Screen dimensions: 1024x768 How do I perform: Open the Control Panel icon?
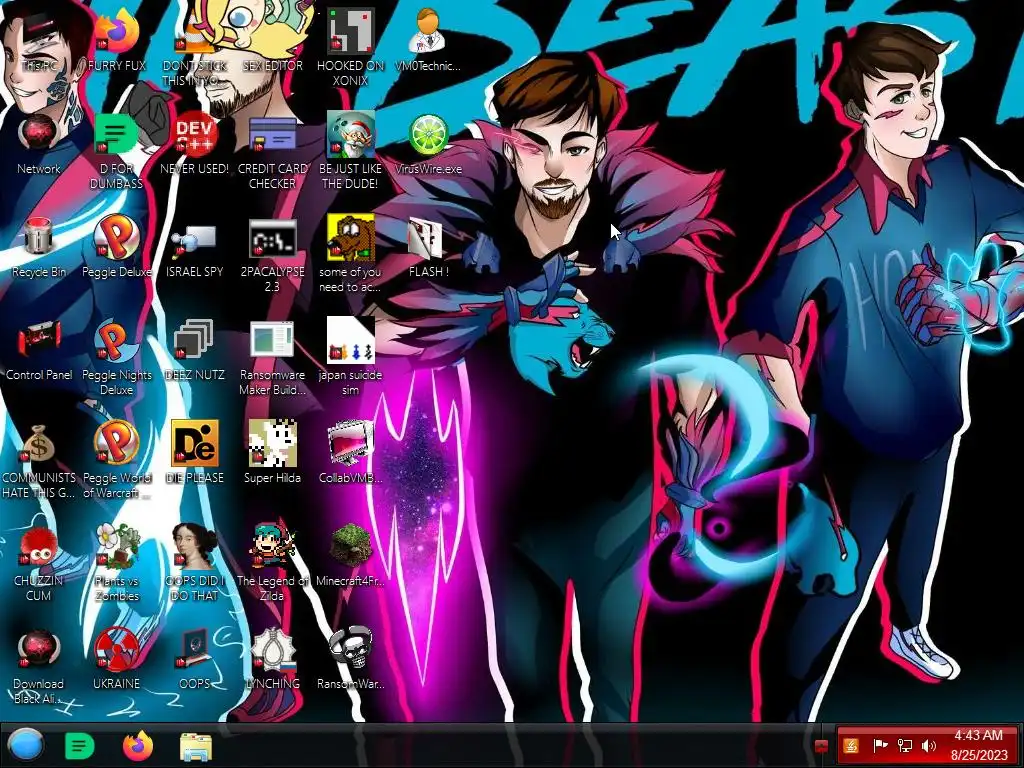[38, 350]
